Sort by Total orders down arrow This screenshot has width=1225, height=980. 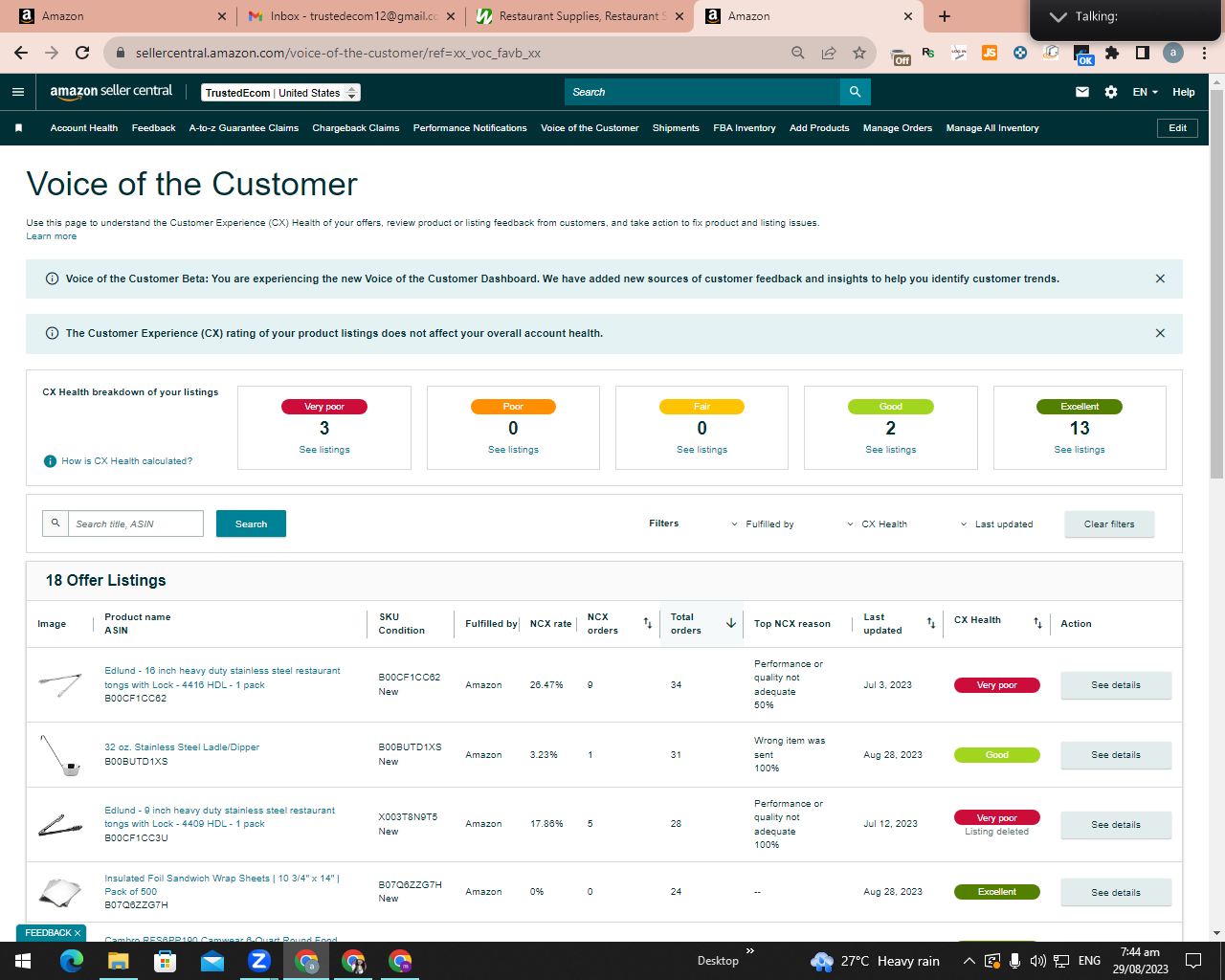pos(731,623)
